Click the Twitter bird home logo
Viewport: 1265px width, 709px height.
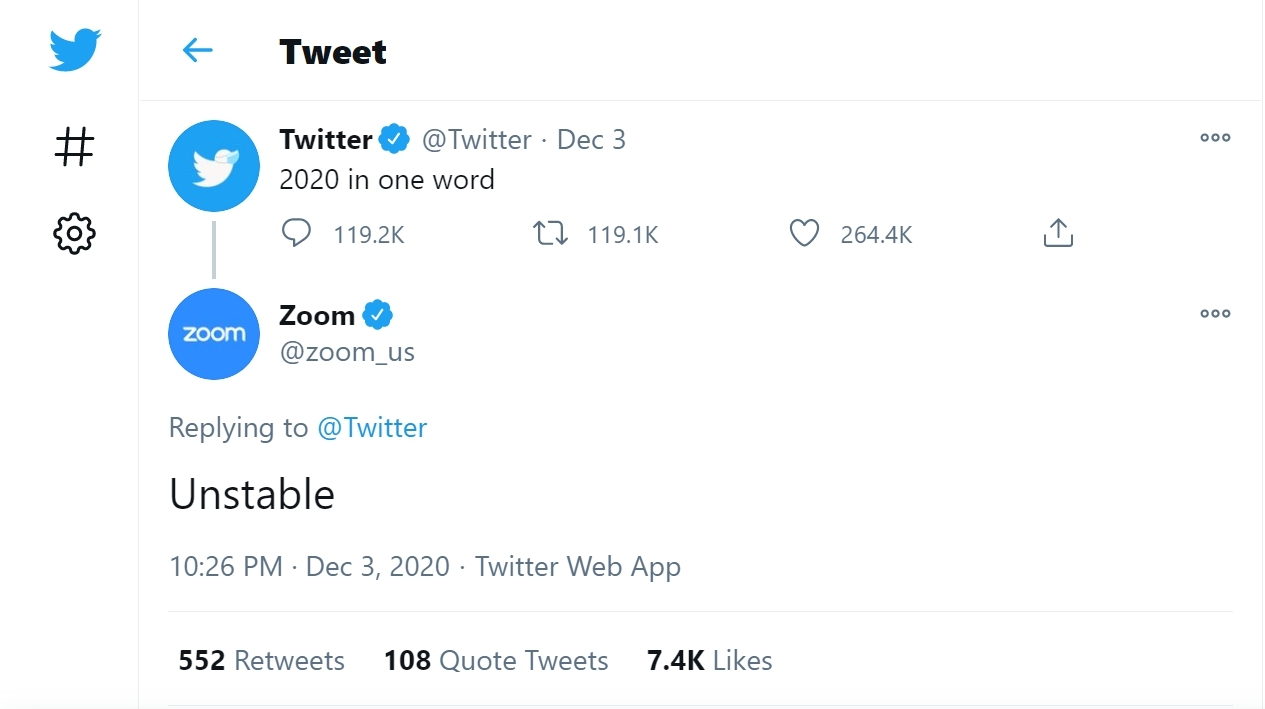coord(75,50)
